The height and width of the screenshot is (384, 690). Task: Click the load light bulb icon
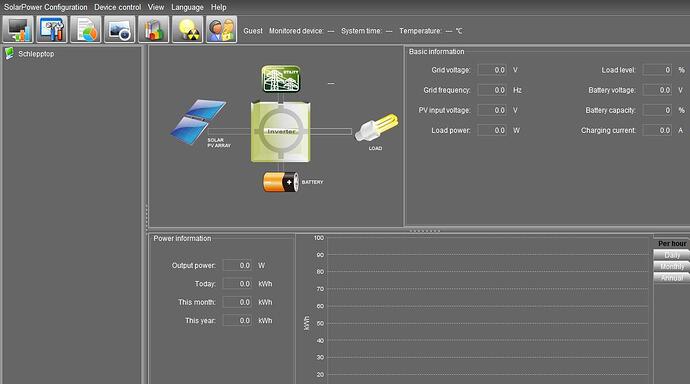[377, 128]
